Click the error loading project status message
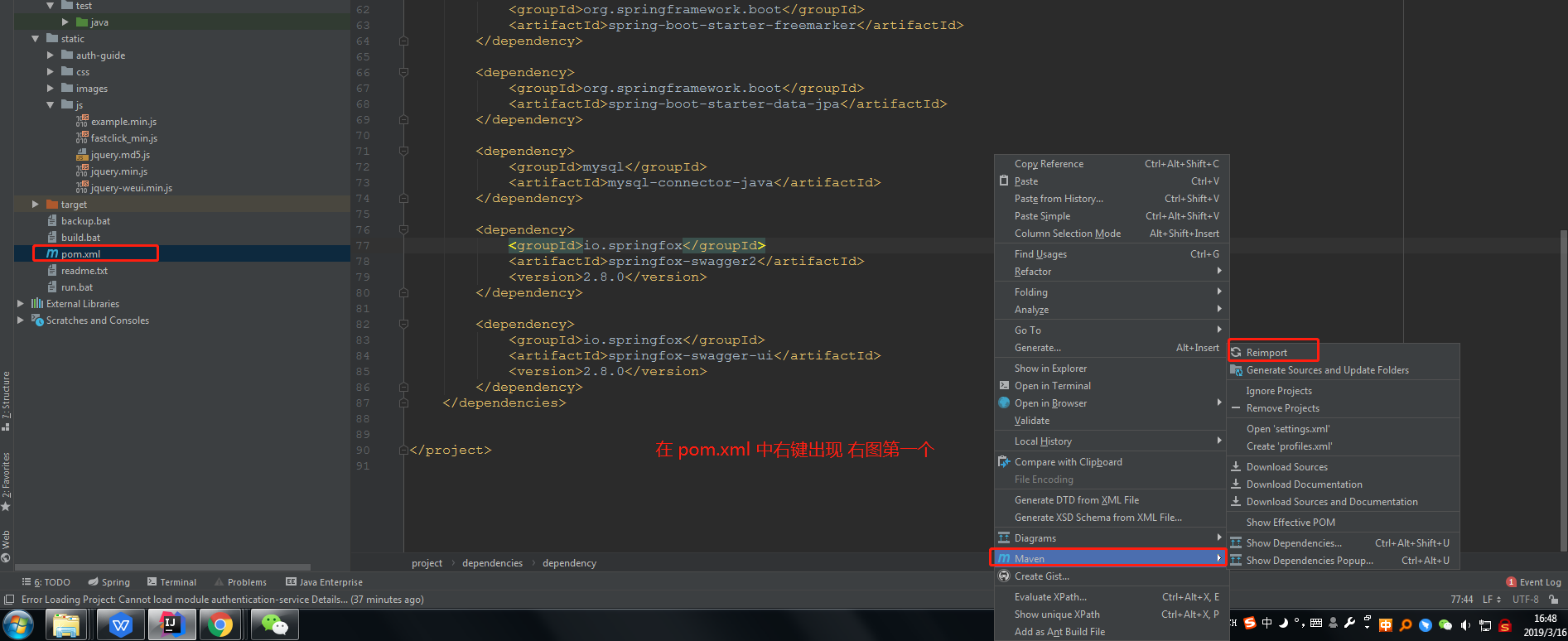This screenshot has width=1568, height=641. point(223,600)
